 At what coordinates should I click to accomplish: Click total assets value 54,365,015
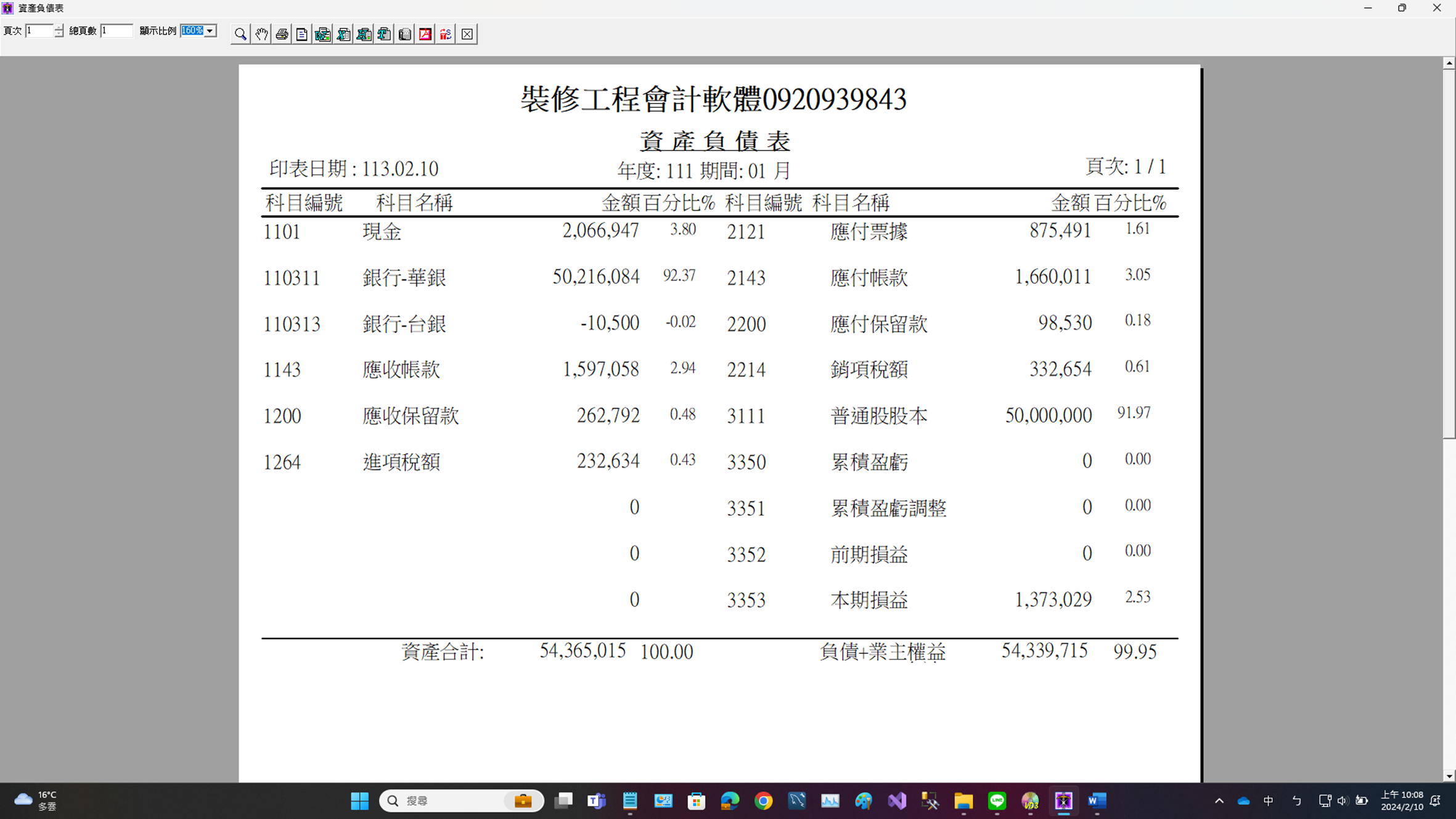pyautogui.click(x=583, y=651)
